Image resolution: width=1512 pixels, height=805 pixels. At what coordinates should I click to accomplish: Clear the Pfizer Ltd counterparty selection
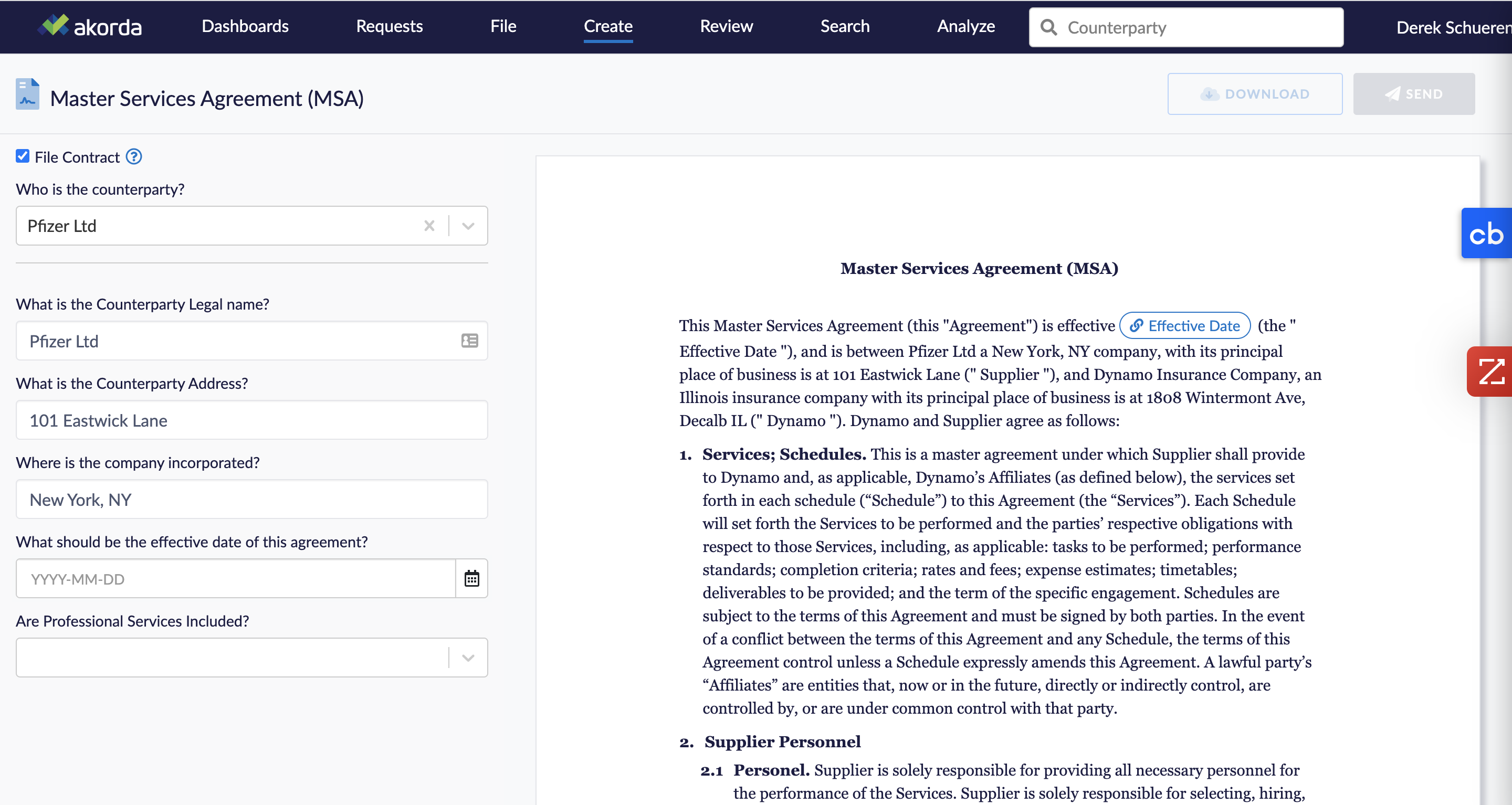[429, 226]
